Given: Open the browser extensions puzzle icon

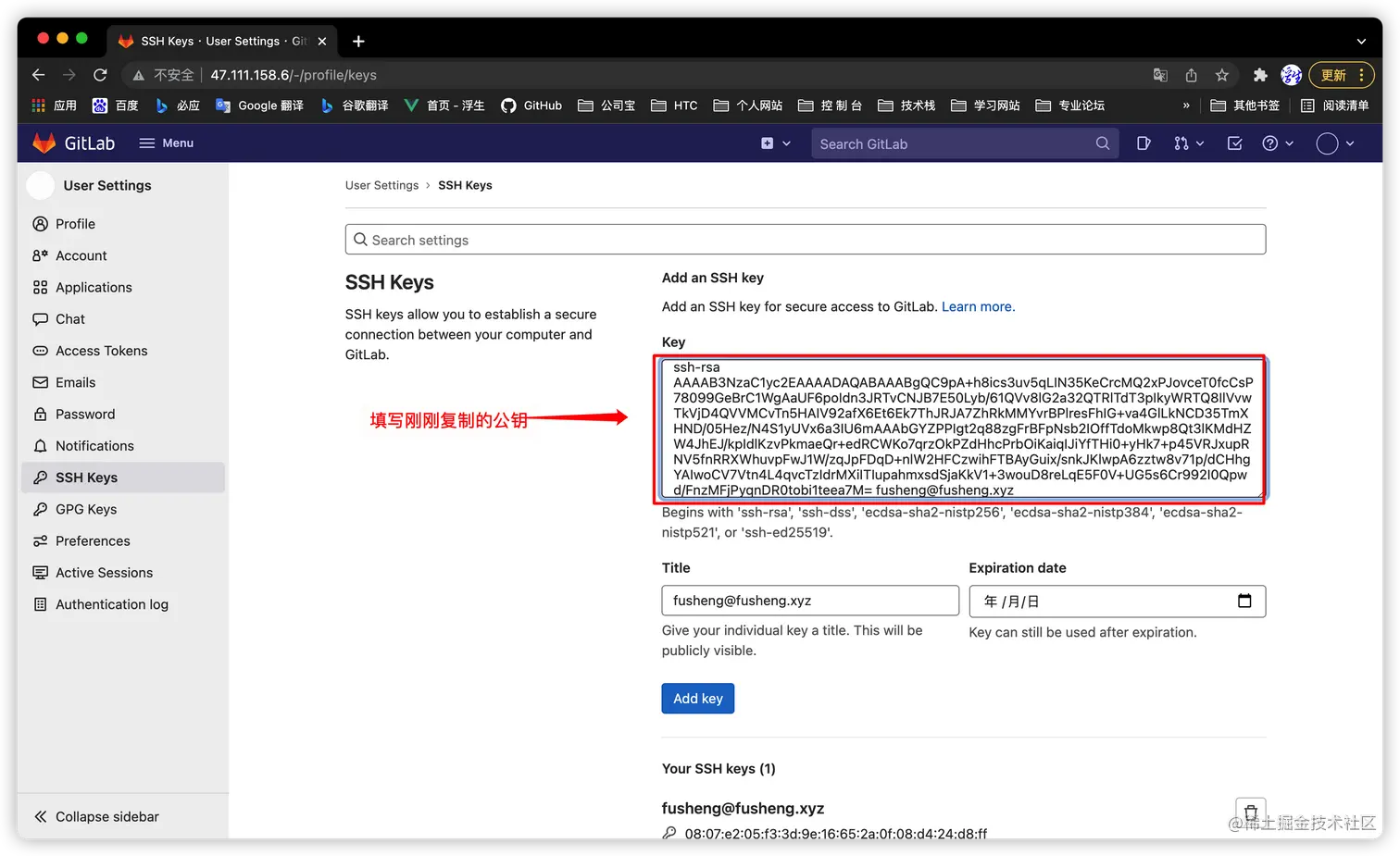Looking at the screenshot, I should click(1259, 75).
